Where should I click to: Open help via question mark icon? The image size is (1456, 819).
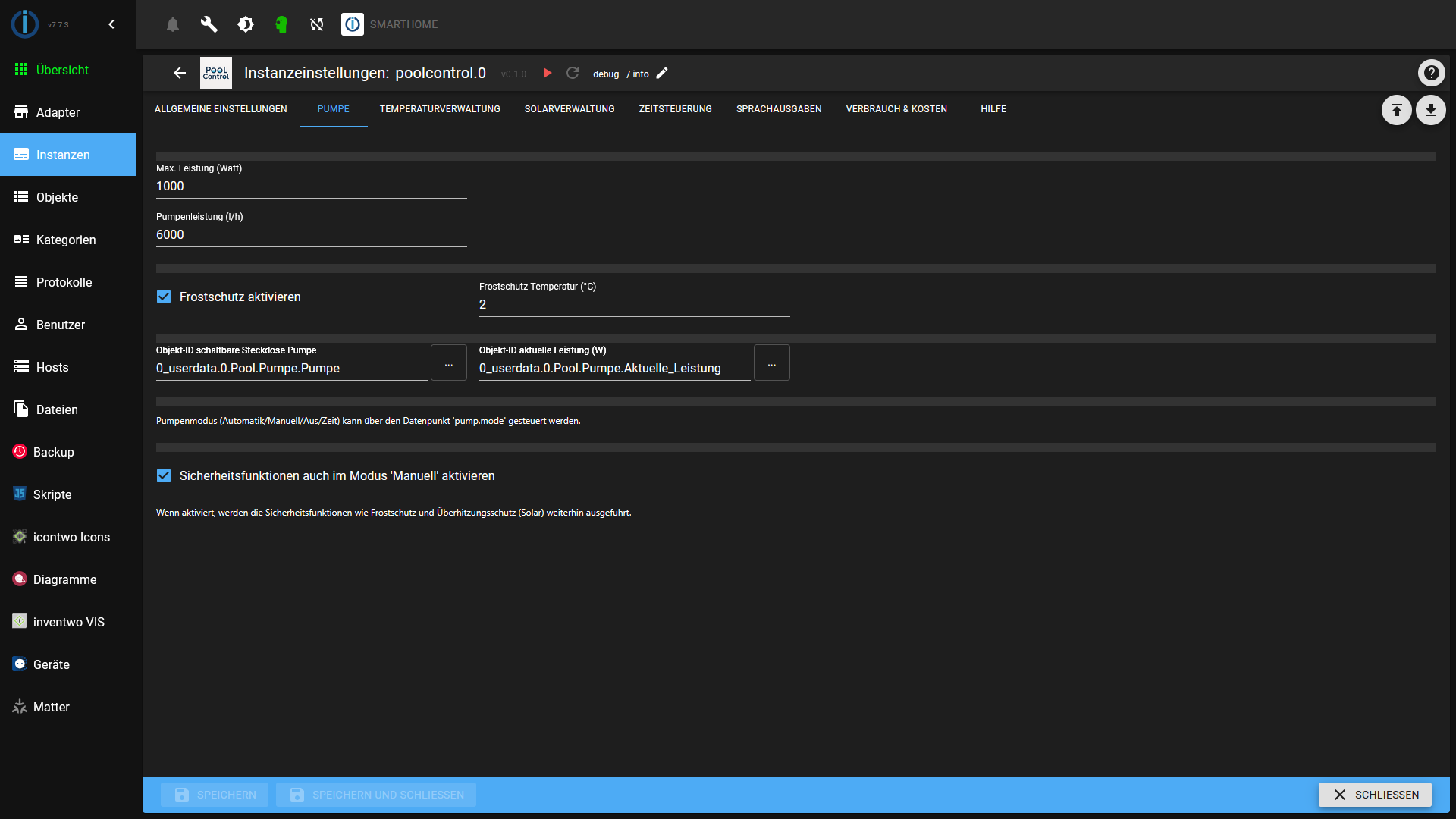click(x=1431, y=73)
